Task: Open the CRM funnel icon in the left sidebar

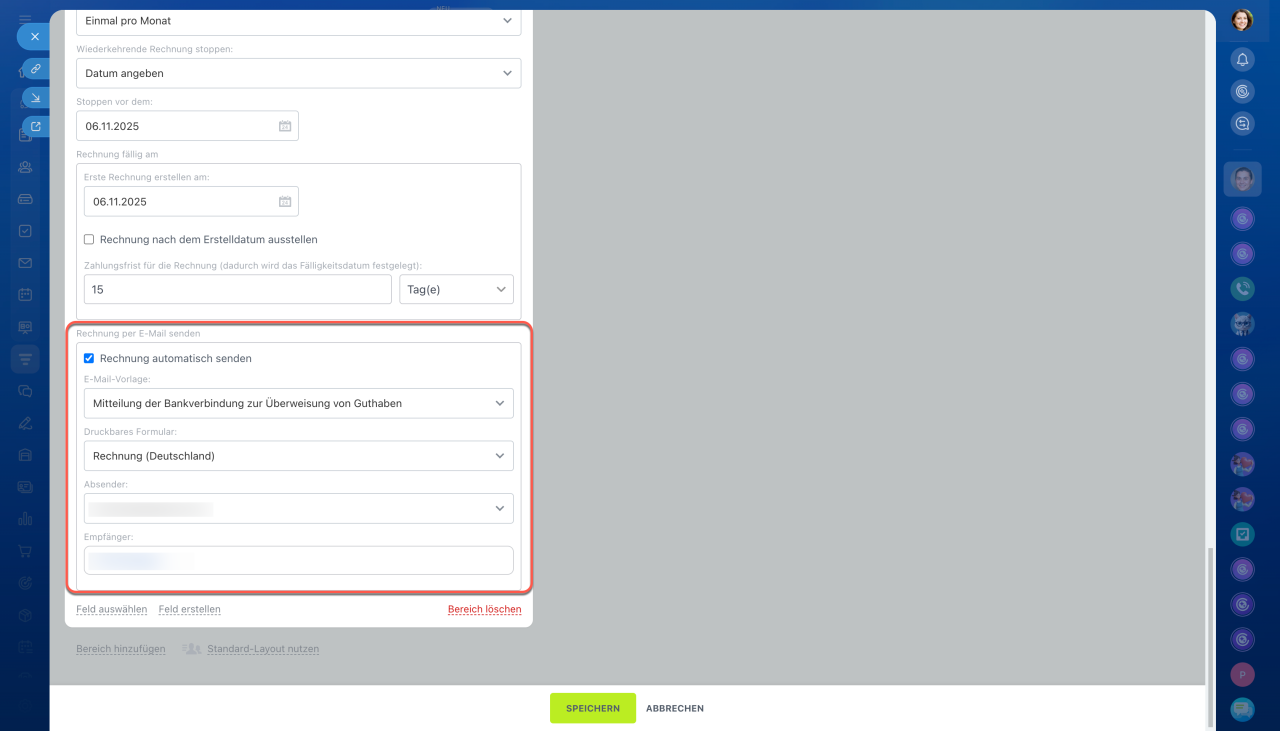Action: coord(25,359)
